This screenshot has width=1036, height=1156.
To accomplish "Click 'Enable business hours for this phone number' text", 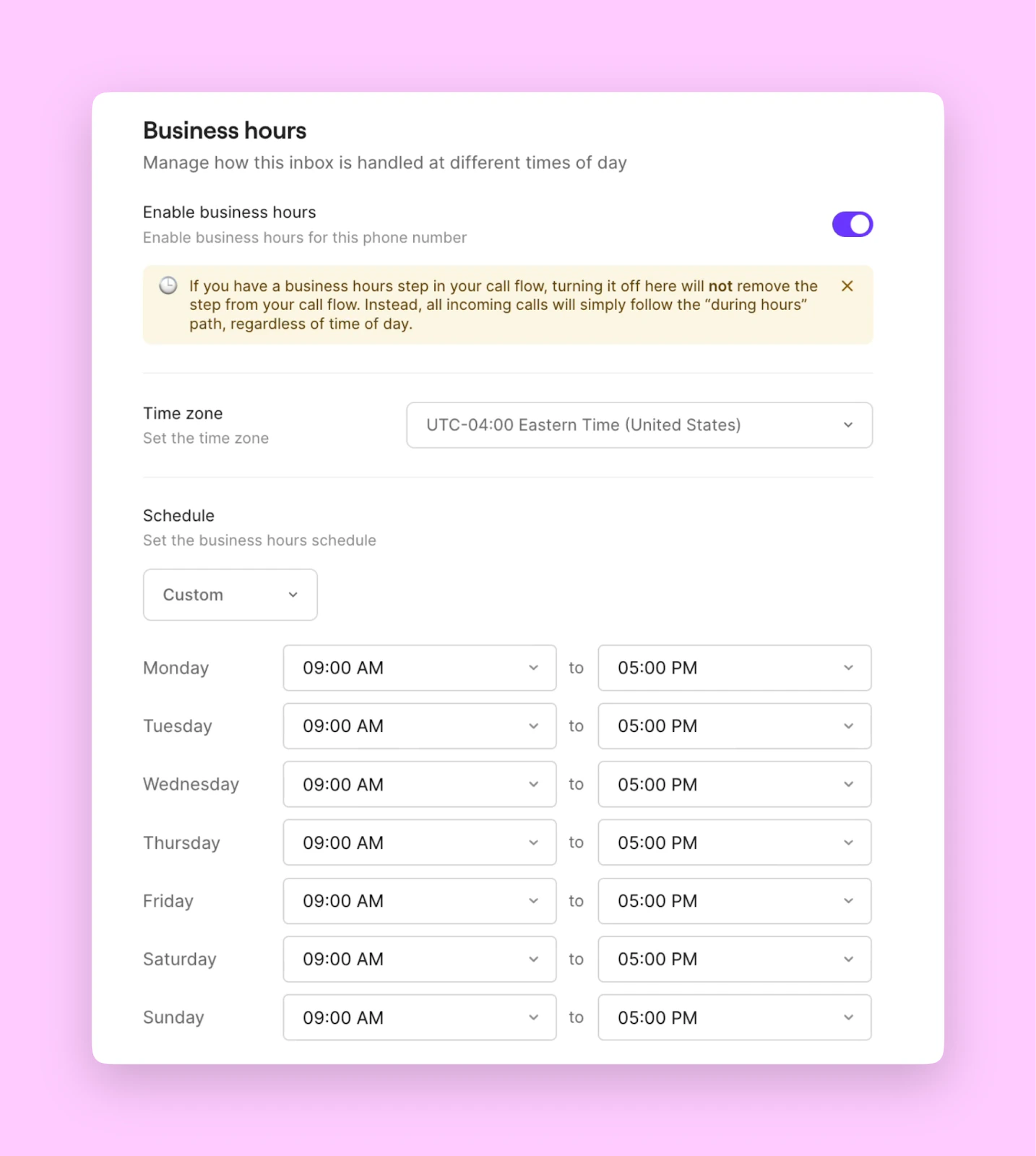I will point(305,238).
